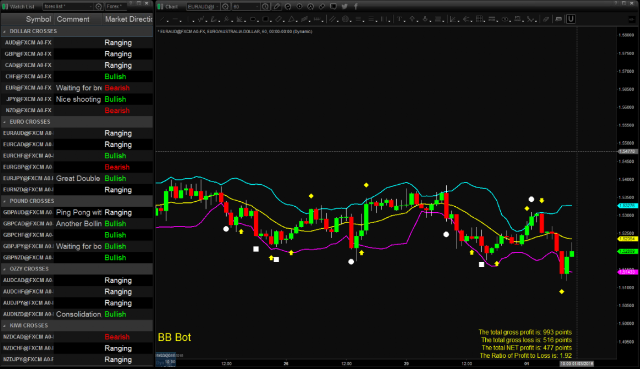Image resolution: width=640 pixels, height=369 pixels.
Task: Select the triangle shape drawing tool
Action: point(291,19)
